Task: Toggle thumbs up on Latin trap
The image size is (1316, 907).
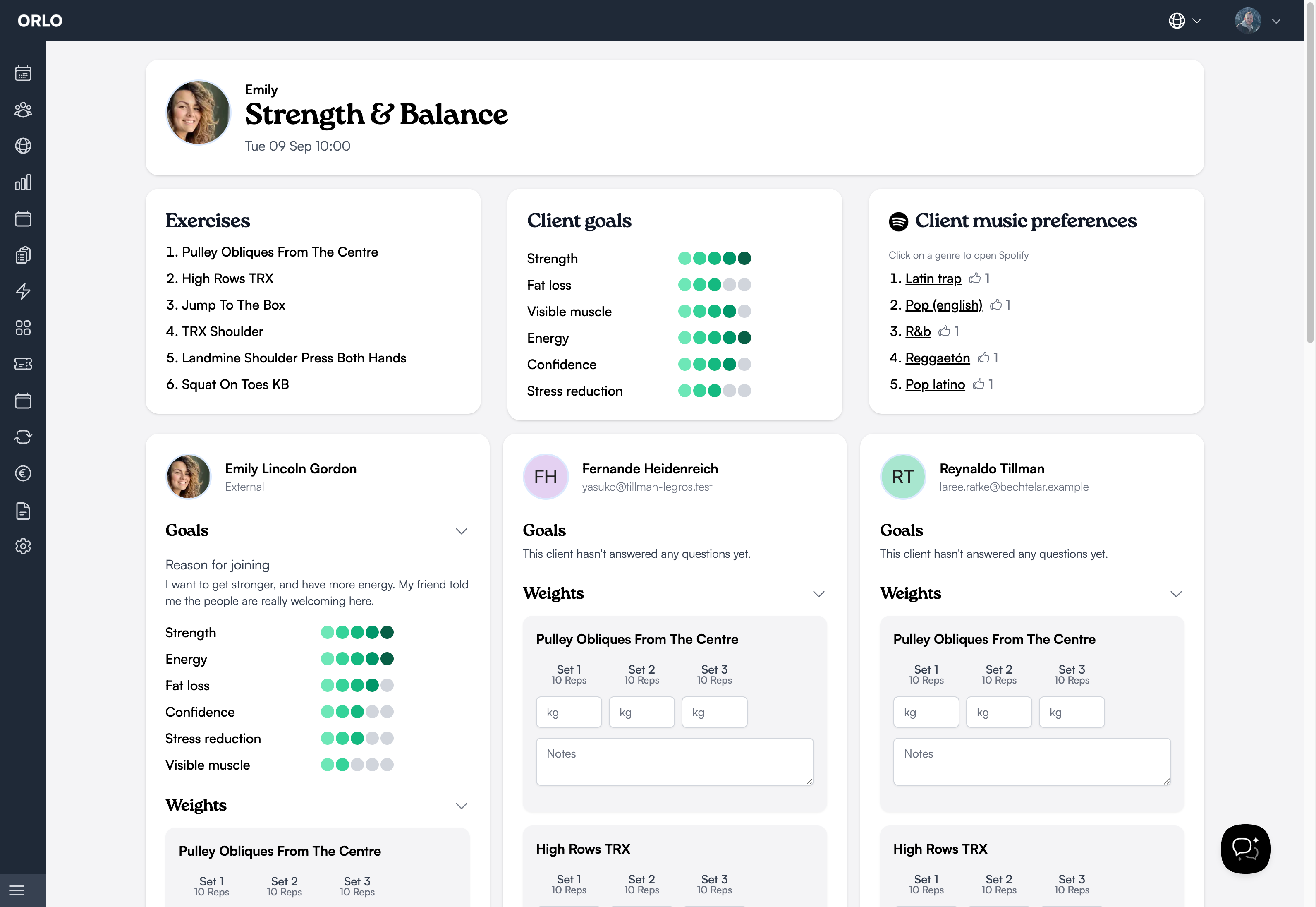Action: click(975, 278)
